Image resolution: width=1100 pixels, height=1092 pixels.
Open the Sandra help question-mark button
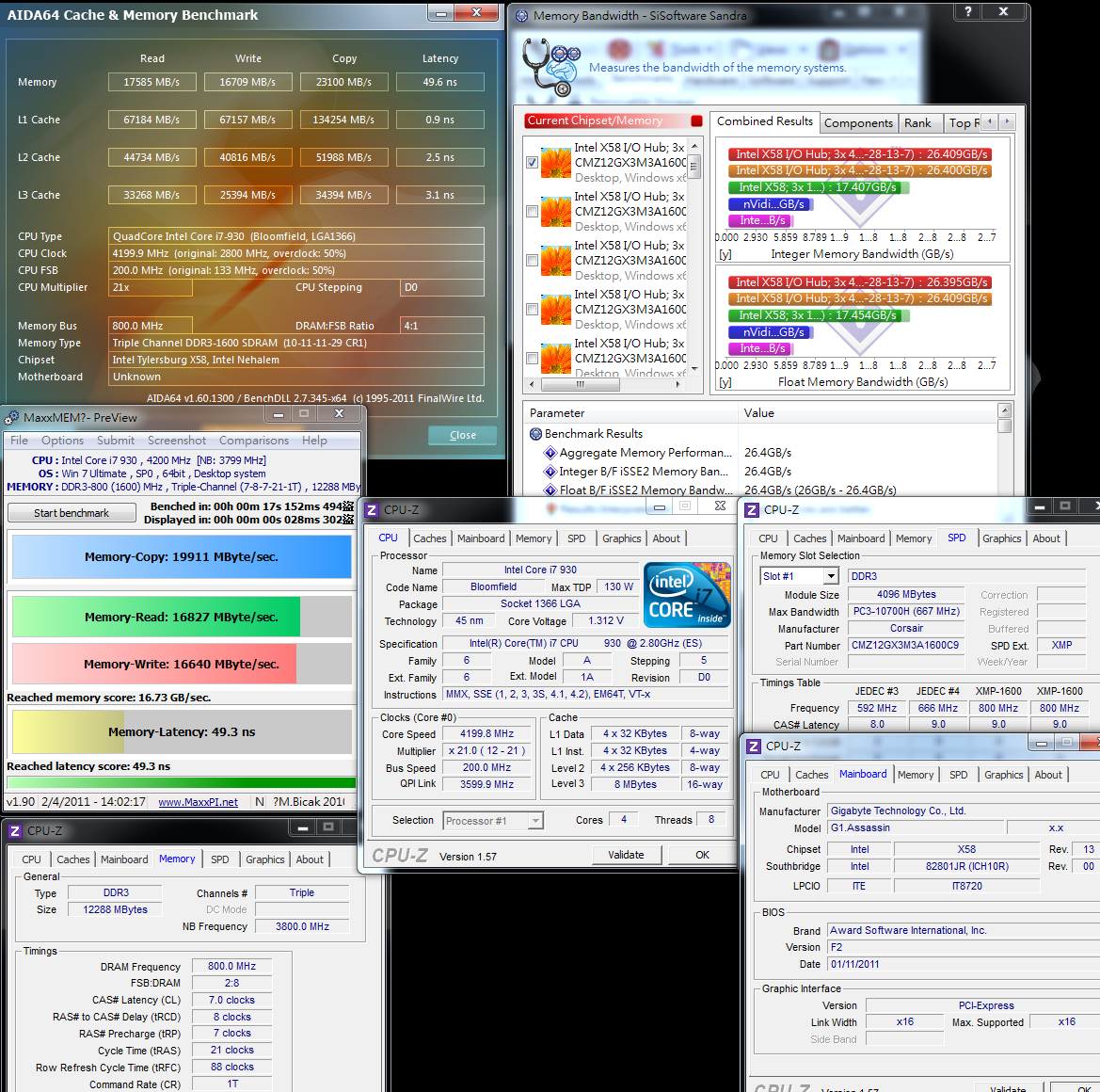point(968,11)
